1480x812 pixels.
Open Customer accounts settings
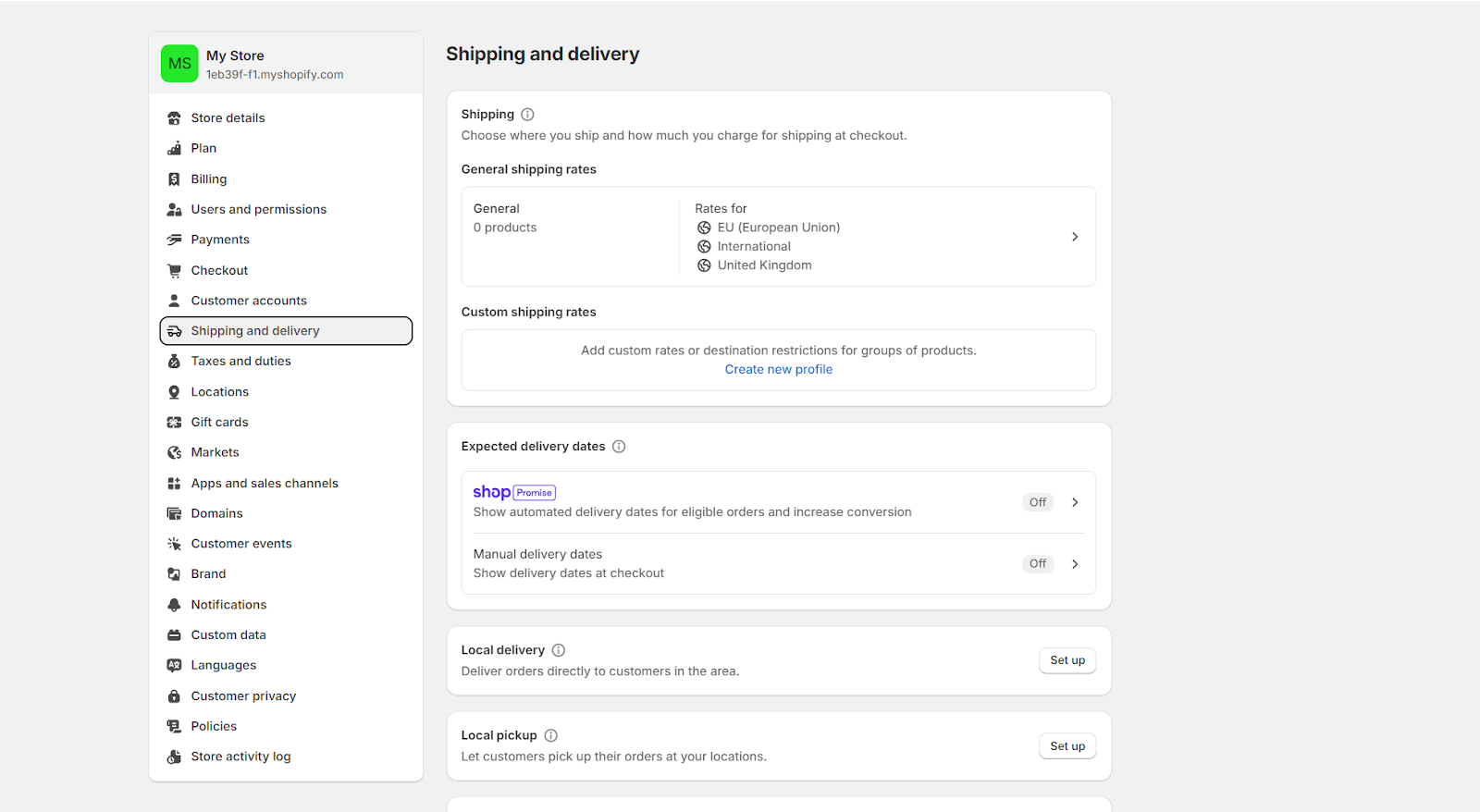[286, 301]
